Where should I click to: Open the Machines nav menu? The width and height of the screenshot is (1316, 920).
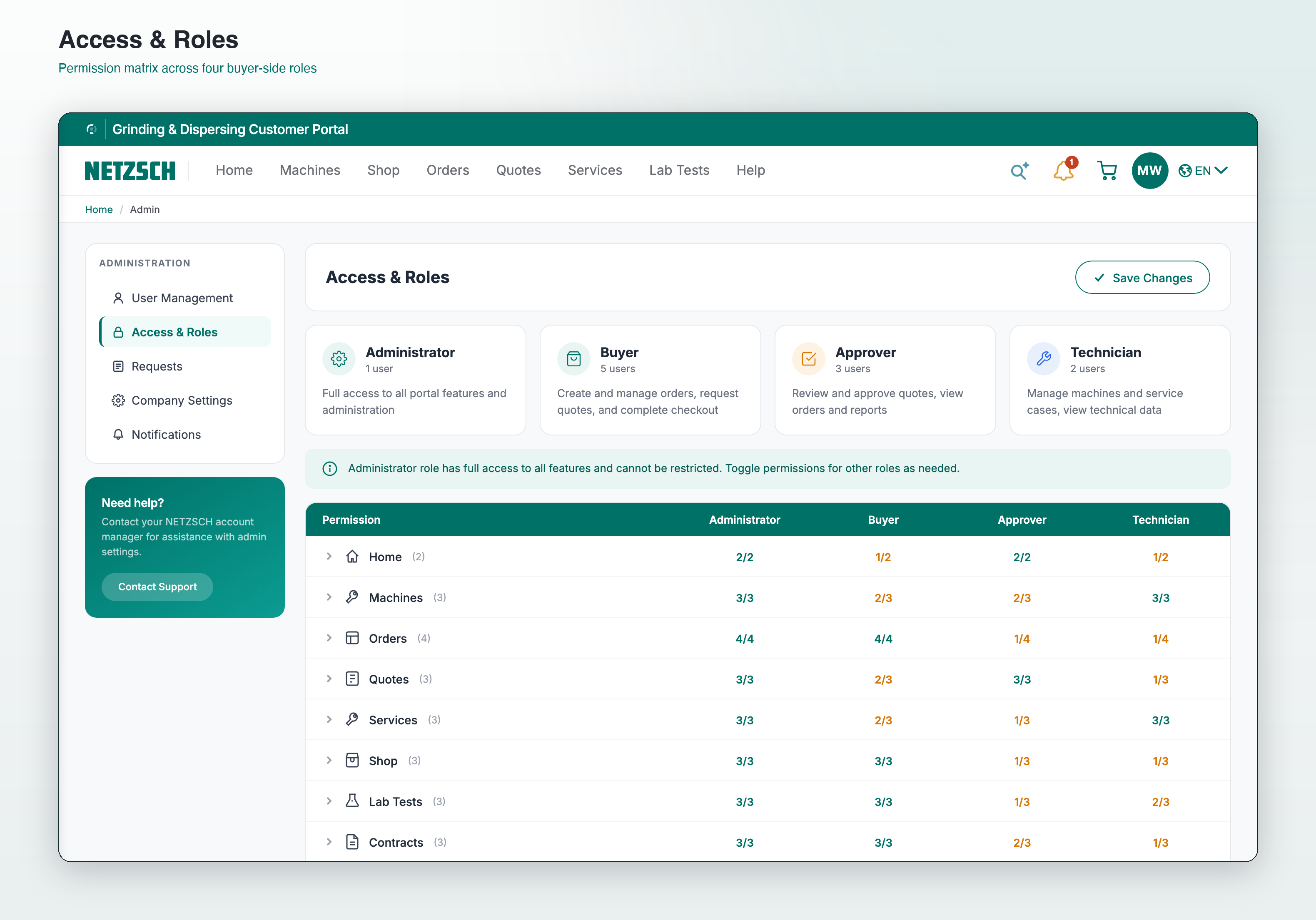(309, 170)
